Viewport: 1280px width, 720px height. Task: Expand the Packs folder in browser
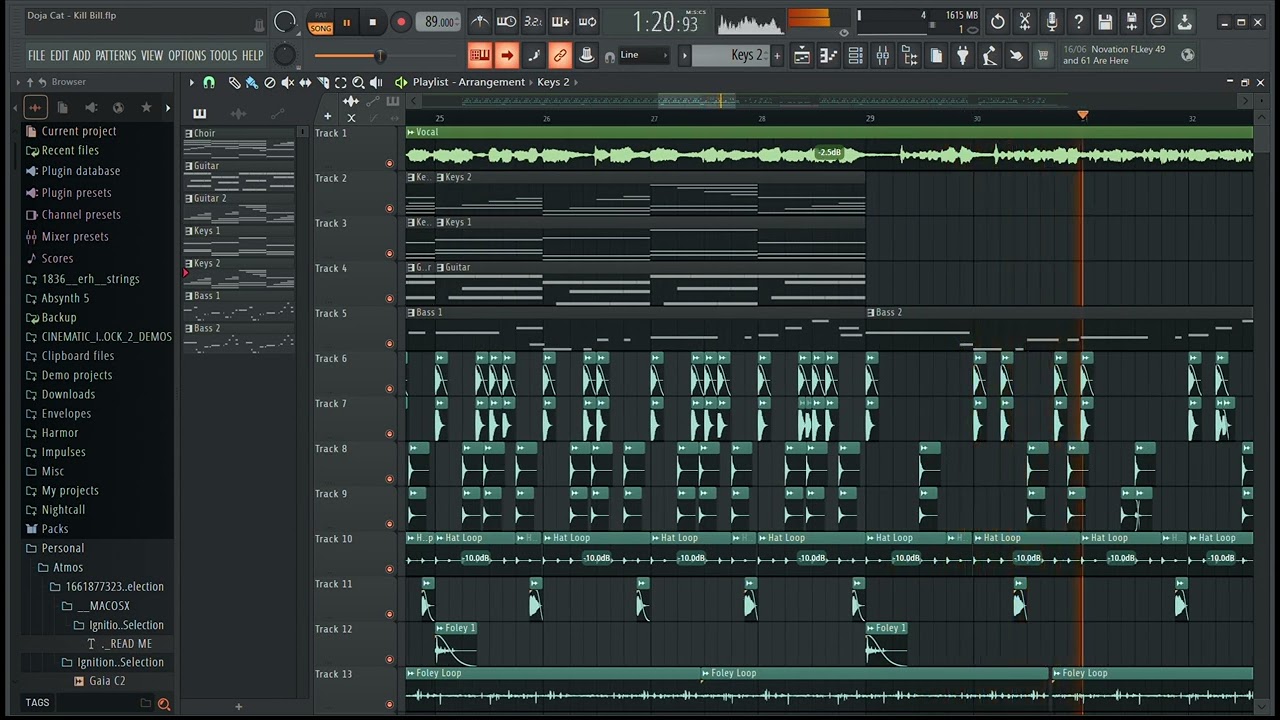click(x=55, y=529)
